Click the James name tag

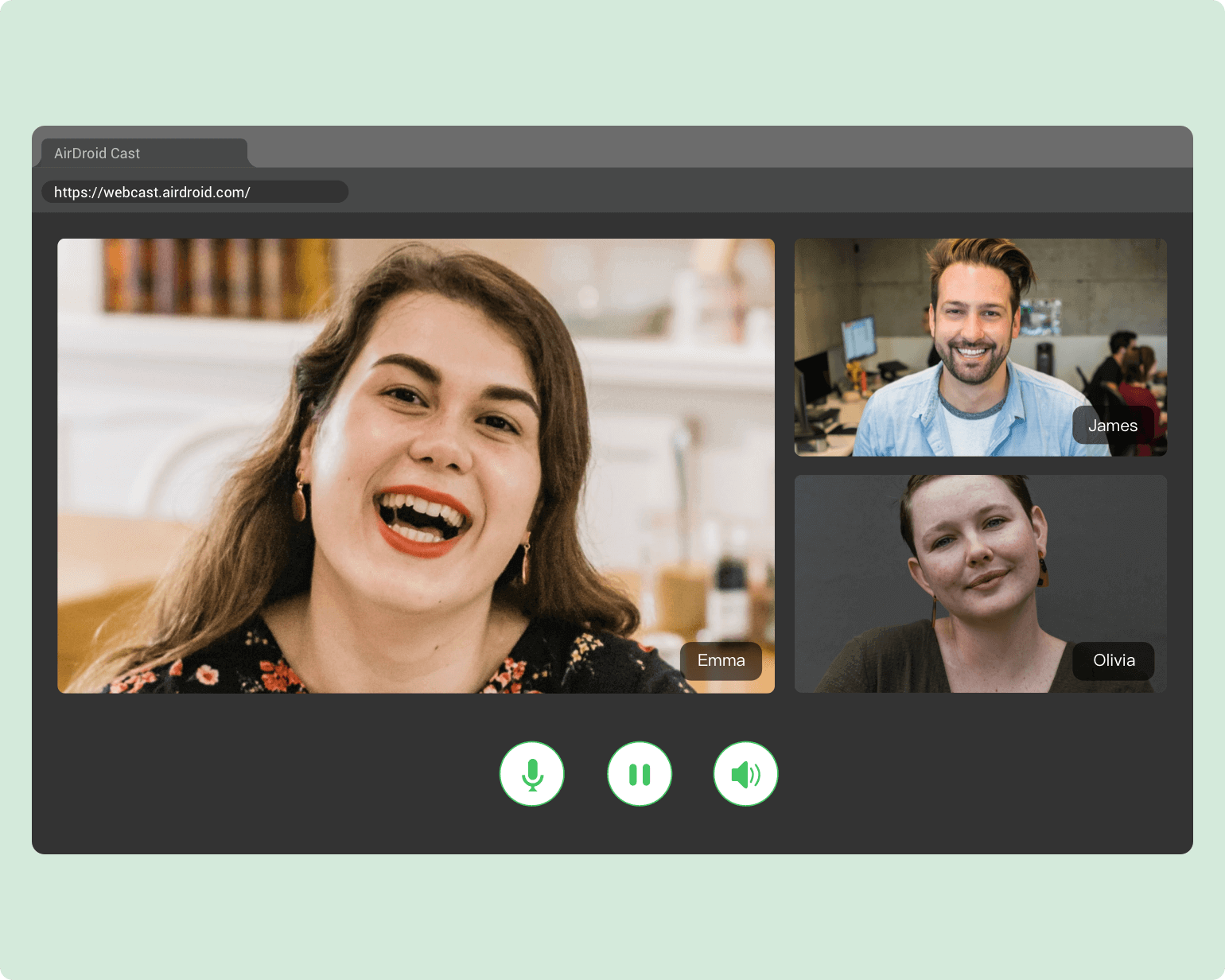tap(1112, 426)
